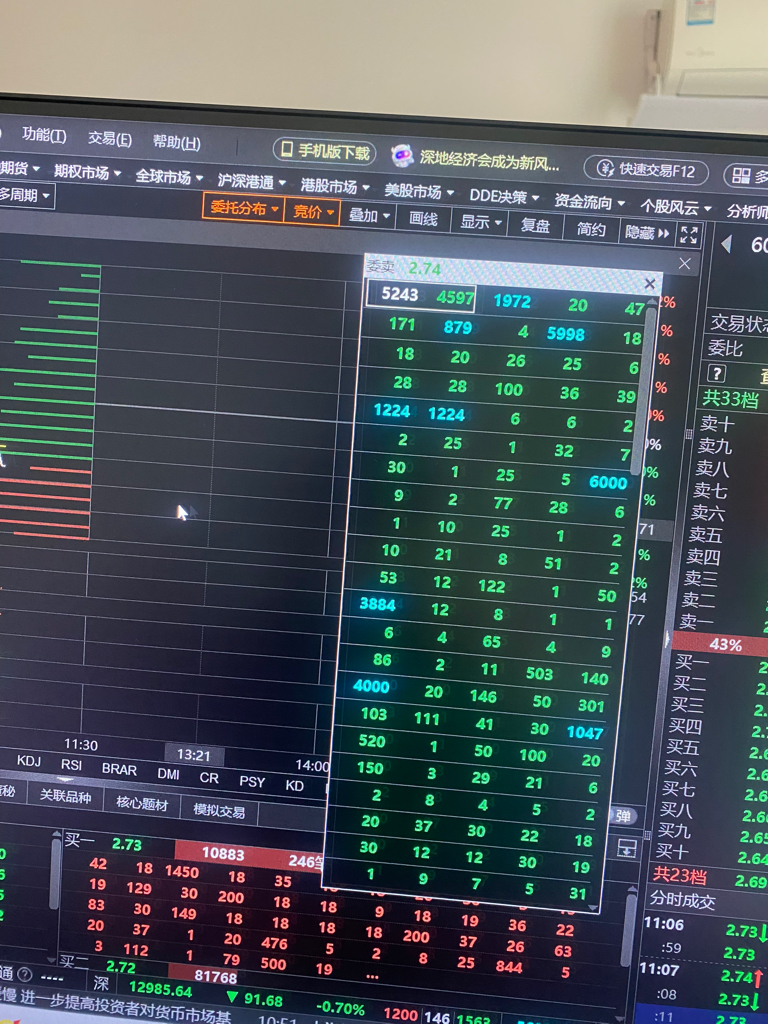Select the CR indicator tab
This screenshot has height=1024, width=768.
pos(209,778)
